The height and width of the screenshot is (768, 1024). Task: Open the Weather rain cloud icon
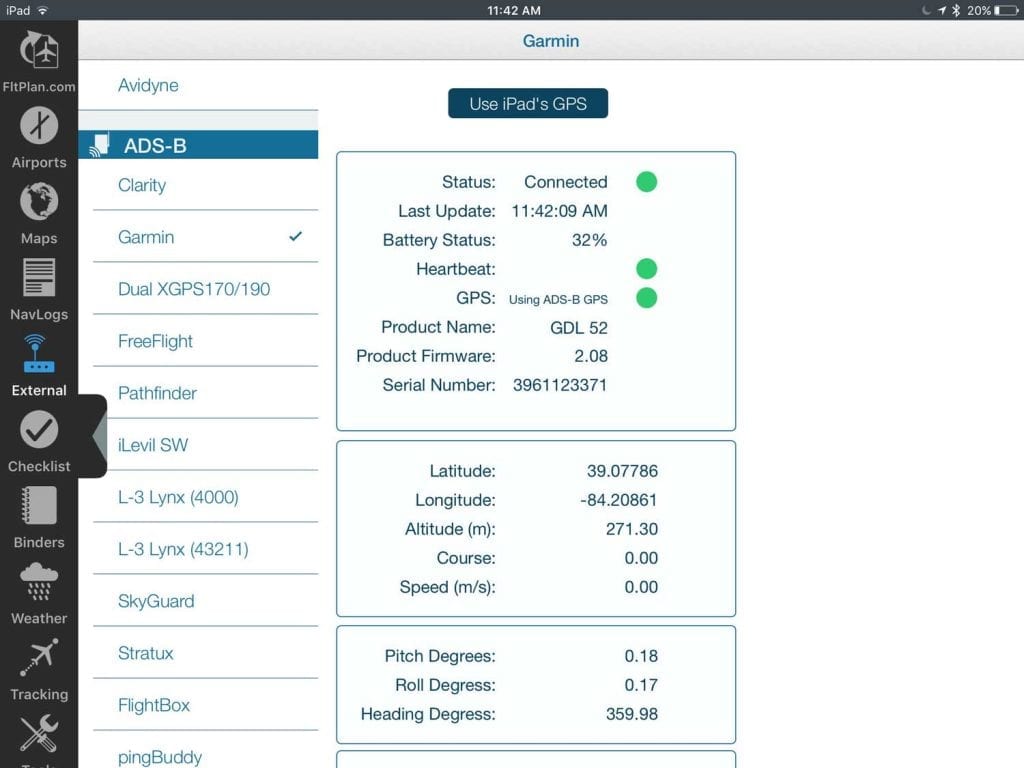[x=39, y=582]
